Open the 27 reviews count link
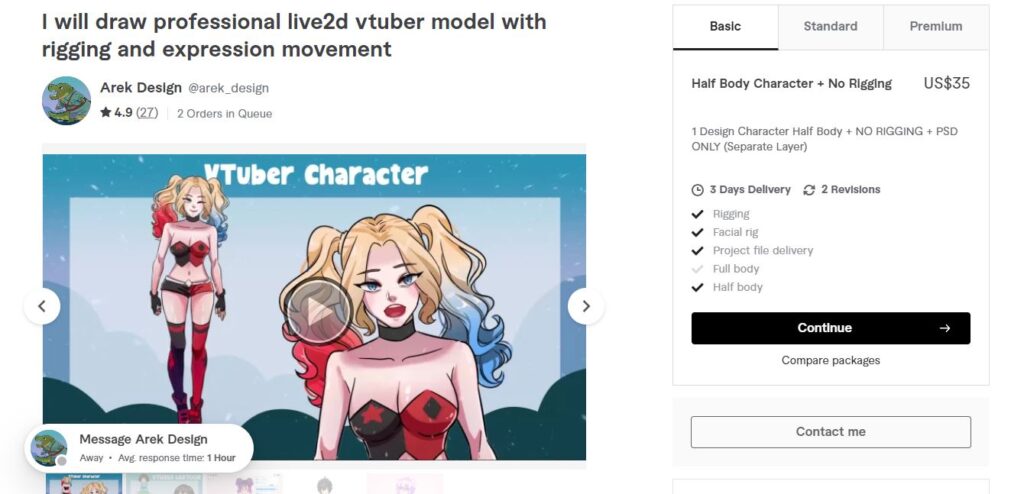The width and height of the screenshot is (1024, 494). point(147,112)
